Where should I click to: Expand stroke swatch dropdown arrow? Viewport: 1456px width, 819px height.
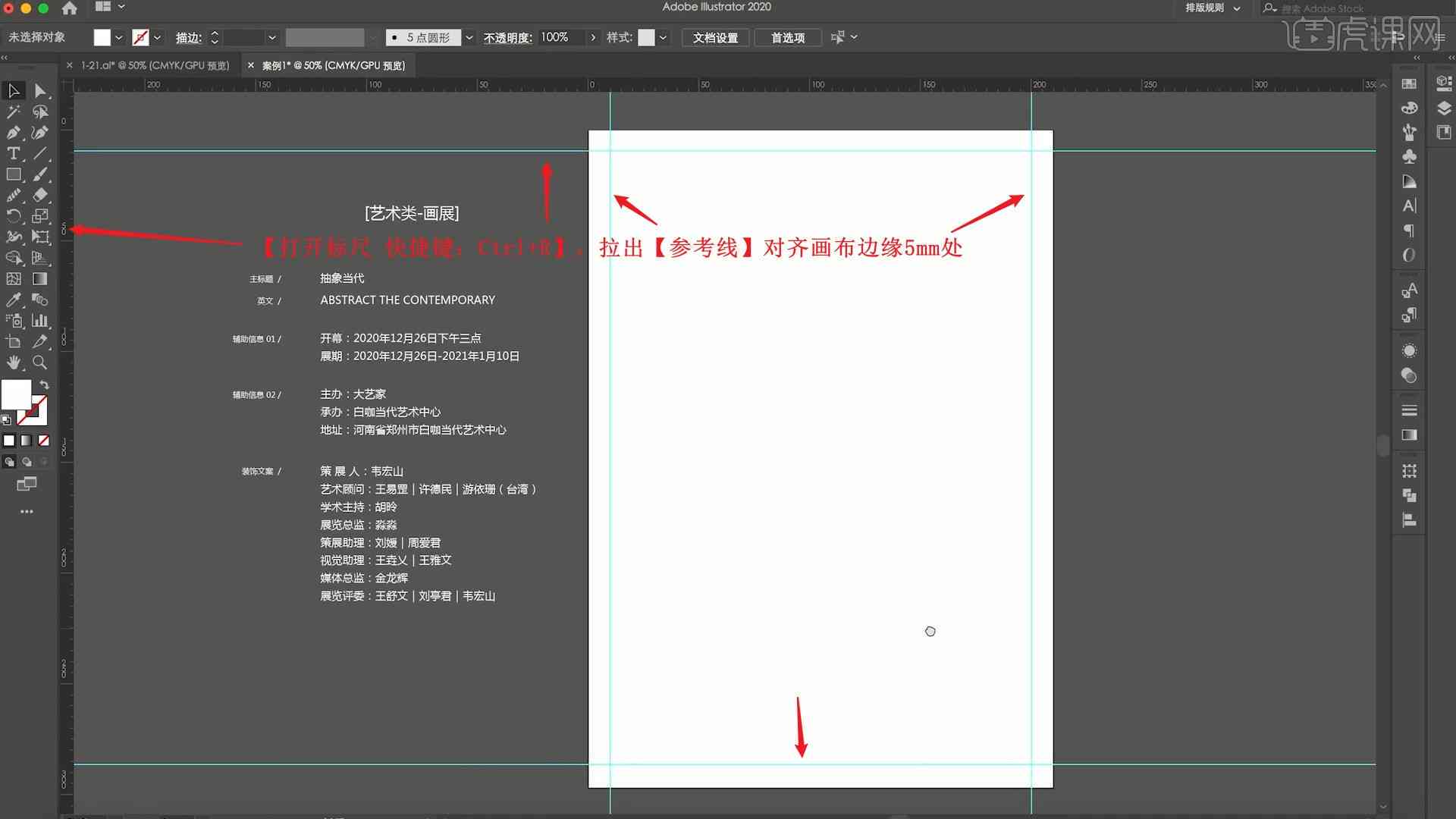coord(157,37)
